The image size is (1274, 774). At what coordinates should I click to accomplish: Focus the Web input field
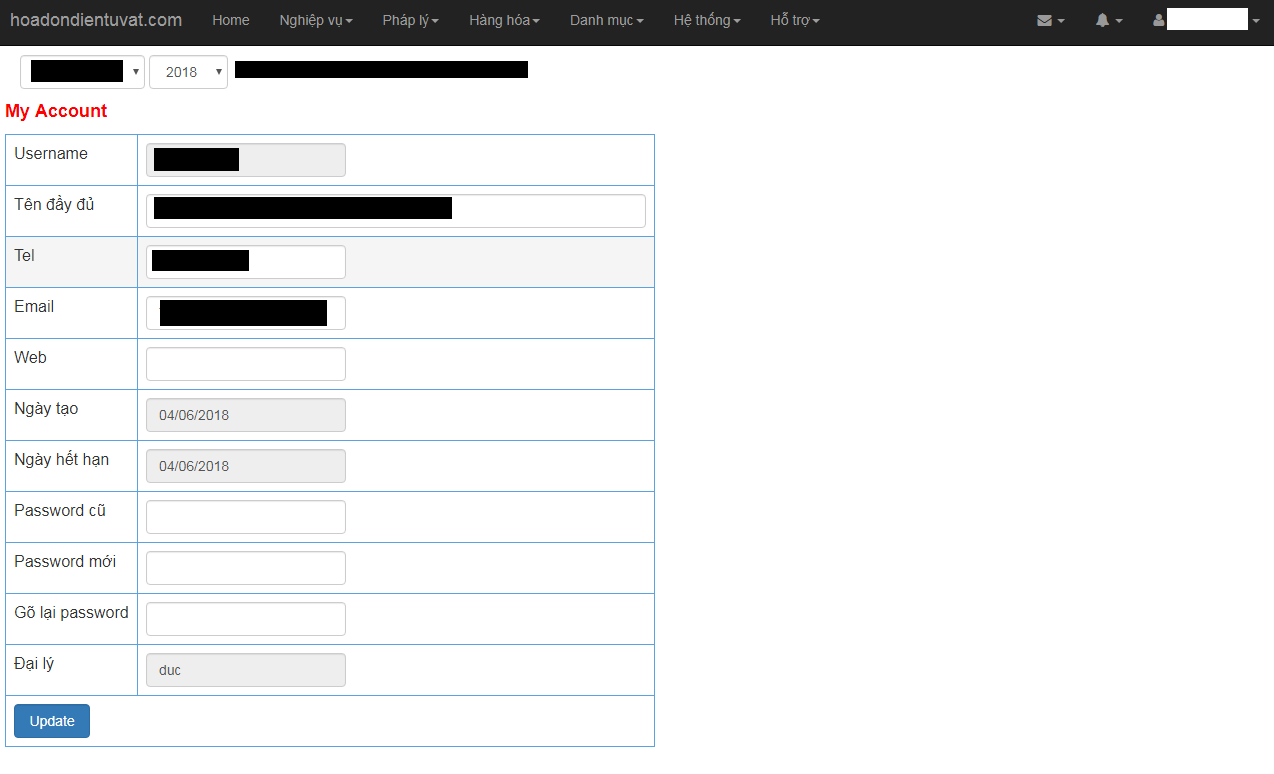tap(246, 364)
